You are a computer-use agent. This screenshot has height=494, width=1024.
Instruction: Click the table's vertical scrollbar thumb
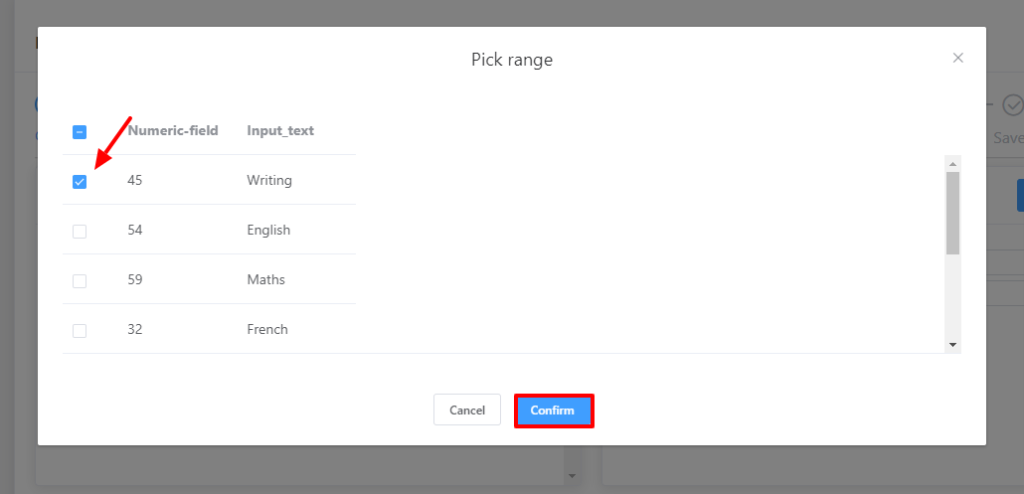click(x=953, y=212)
